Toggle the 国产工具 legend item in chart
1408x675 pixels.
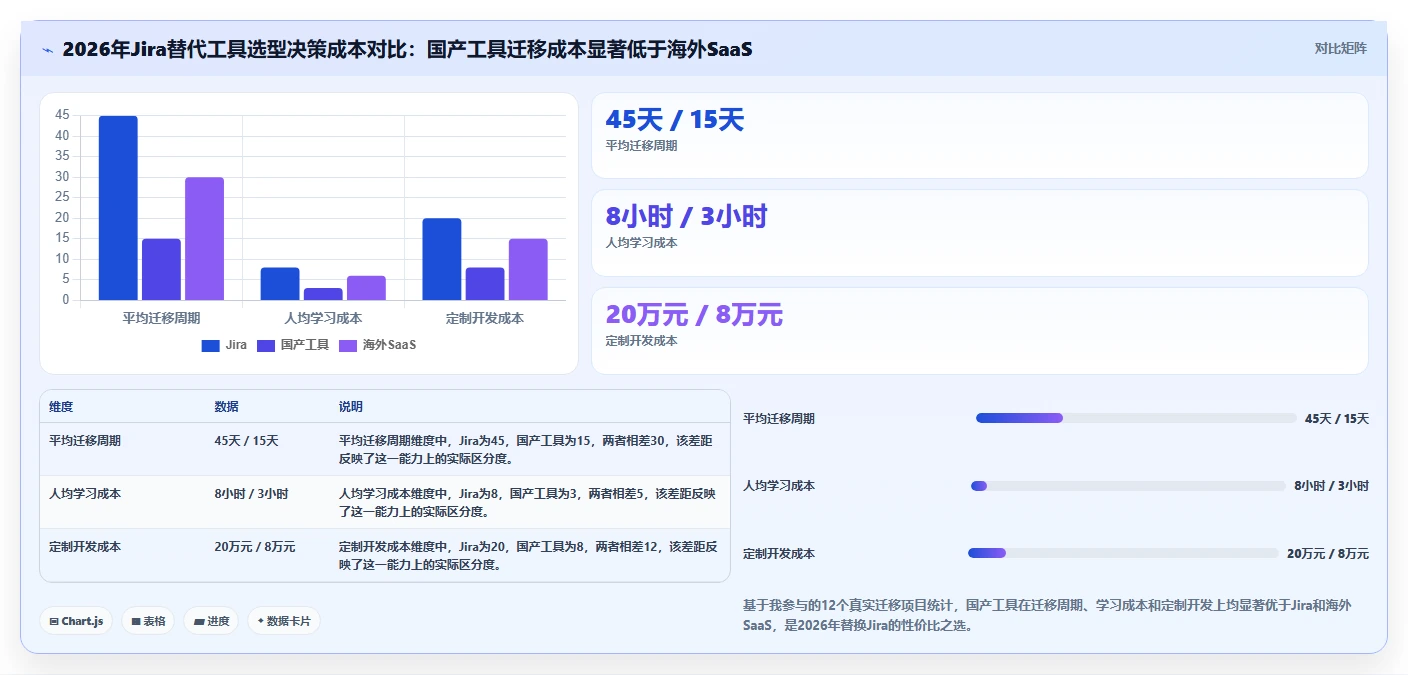(x=293, y=345)
